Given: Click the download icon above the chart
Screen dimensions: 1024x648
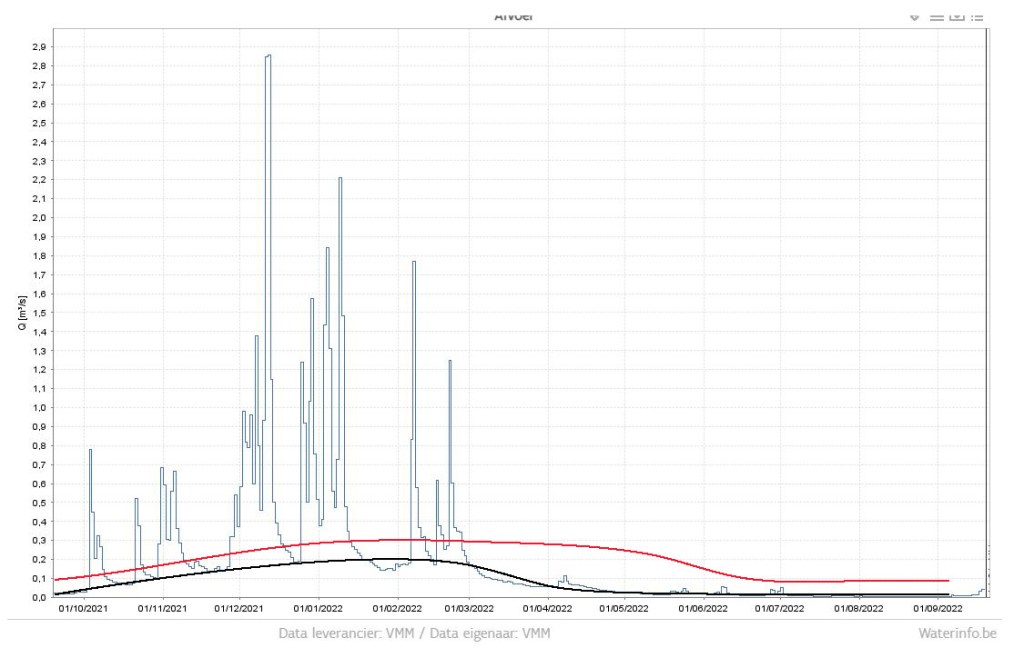Looking at the screenshot, I should [x=957, y=17].
